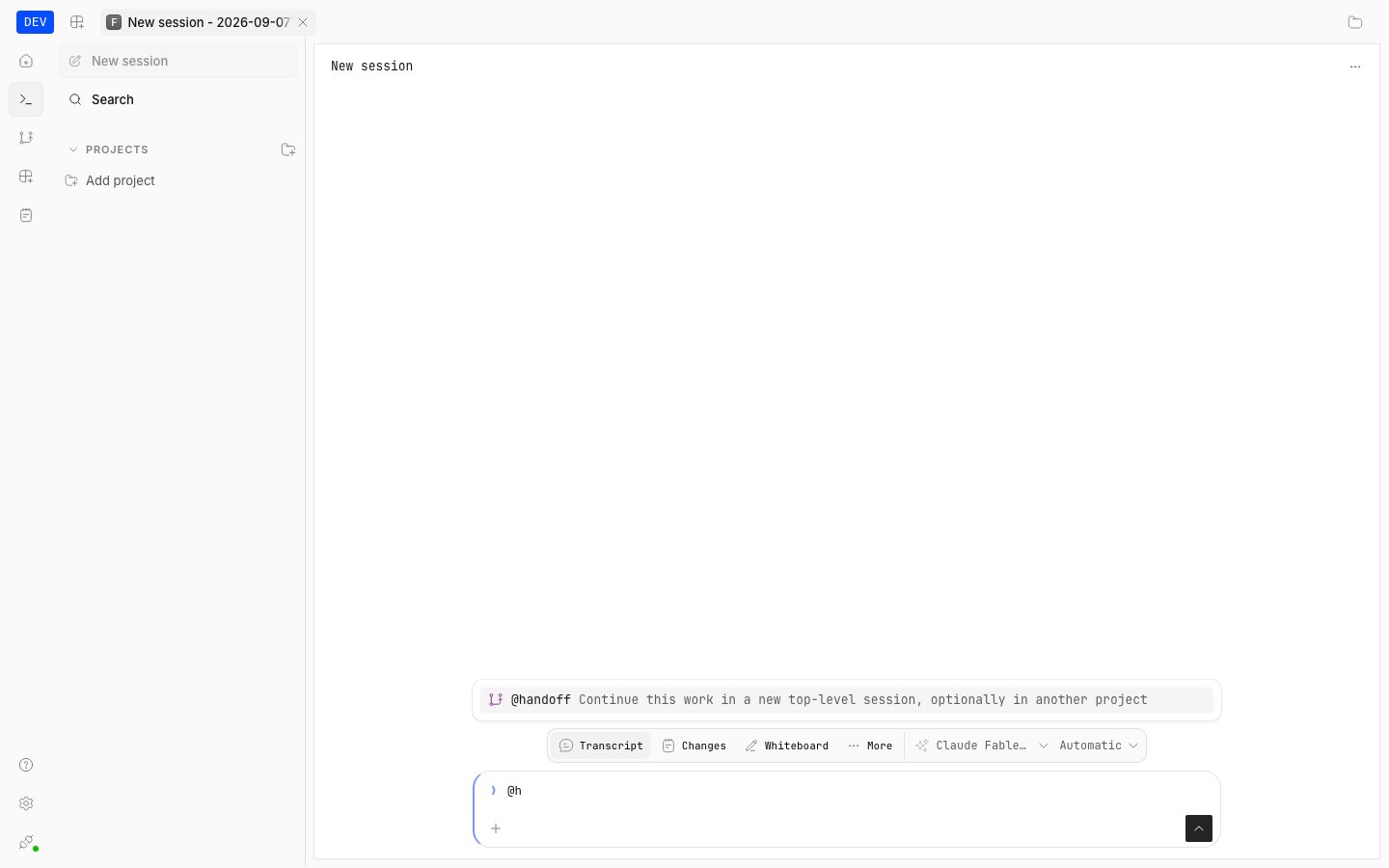1389x868 pixels.
Task: Open the terminal sessions icon in rail
Action: tap(26, 99)
